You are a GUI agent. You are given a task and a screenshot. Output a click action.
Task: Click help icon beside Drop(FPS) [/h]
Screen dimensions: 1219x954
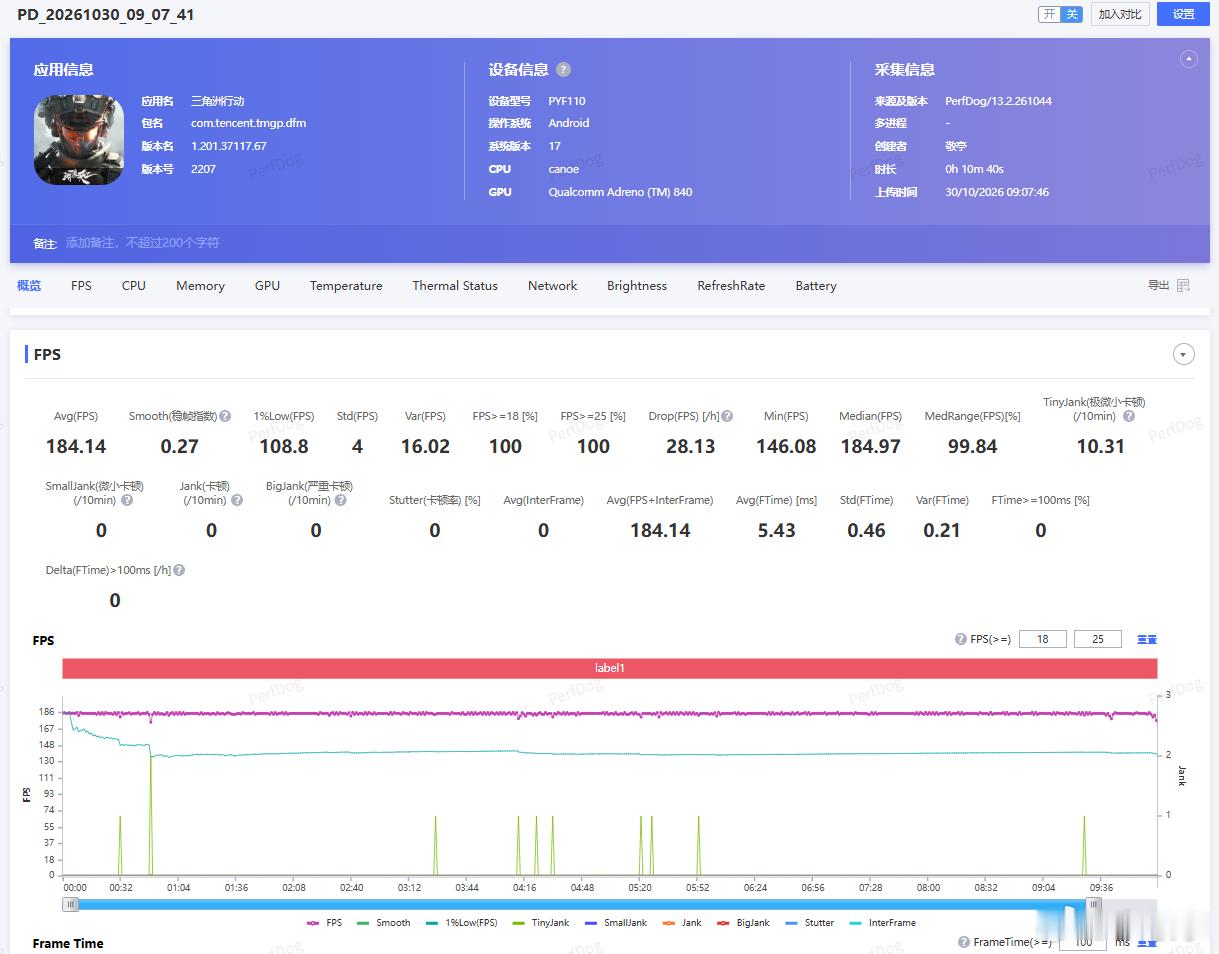(727, 416)
